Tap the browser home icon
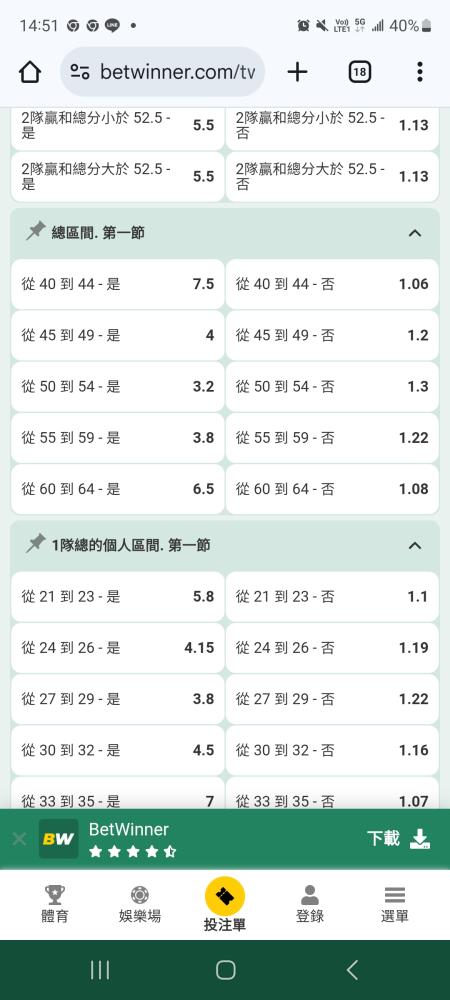Screen dimensions: 450x1000 tap(30, 72)
